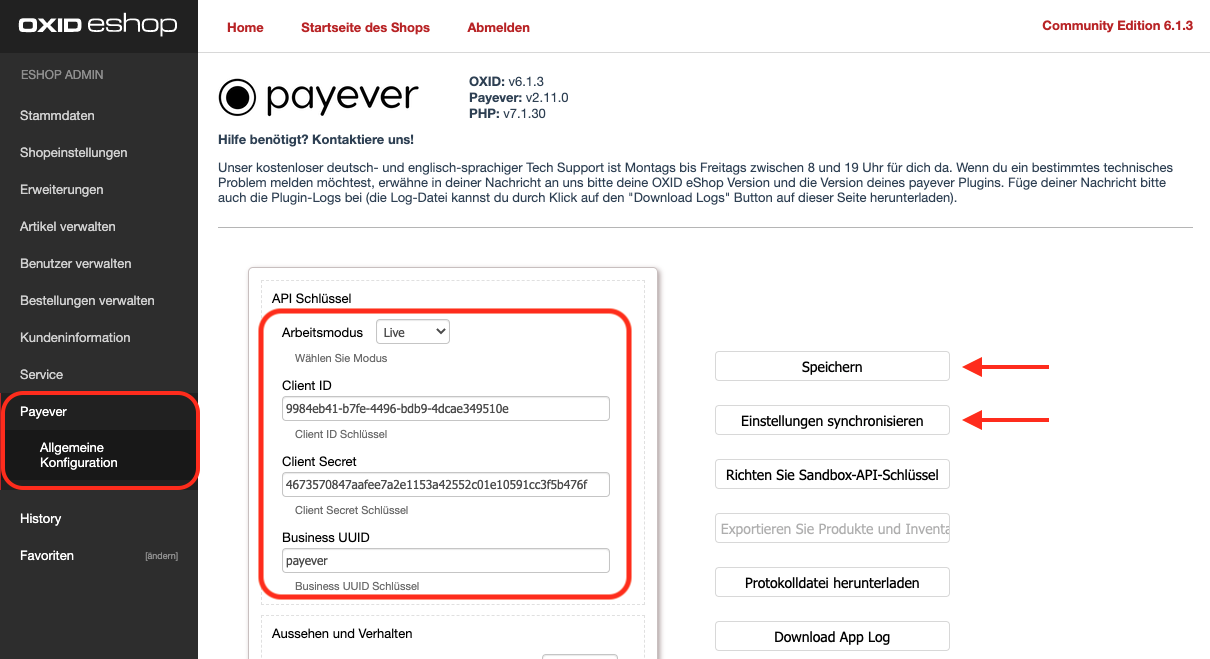Click the 'Business UUID Schlüssel' hint text
Image resolution: width=1210 pixels, height=659 pixels.
357,586
